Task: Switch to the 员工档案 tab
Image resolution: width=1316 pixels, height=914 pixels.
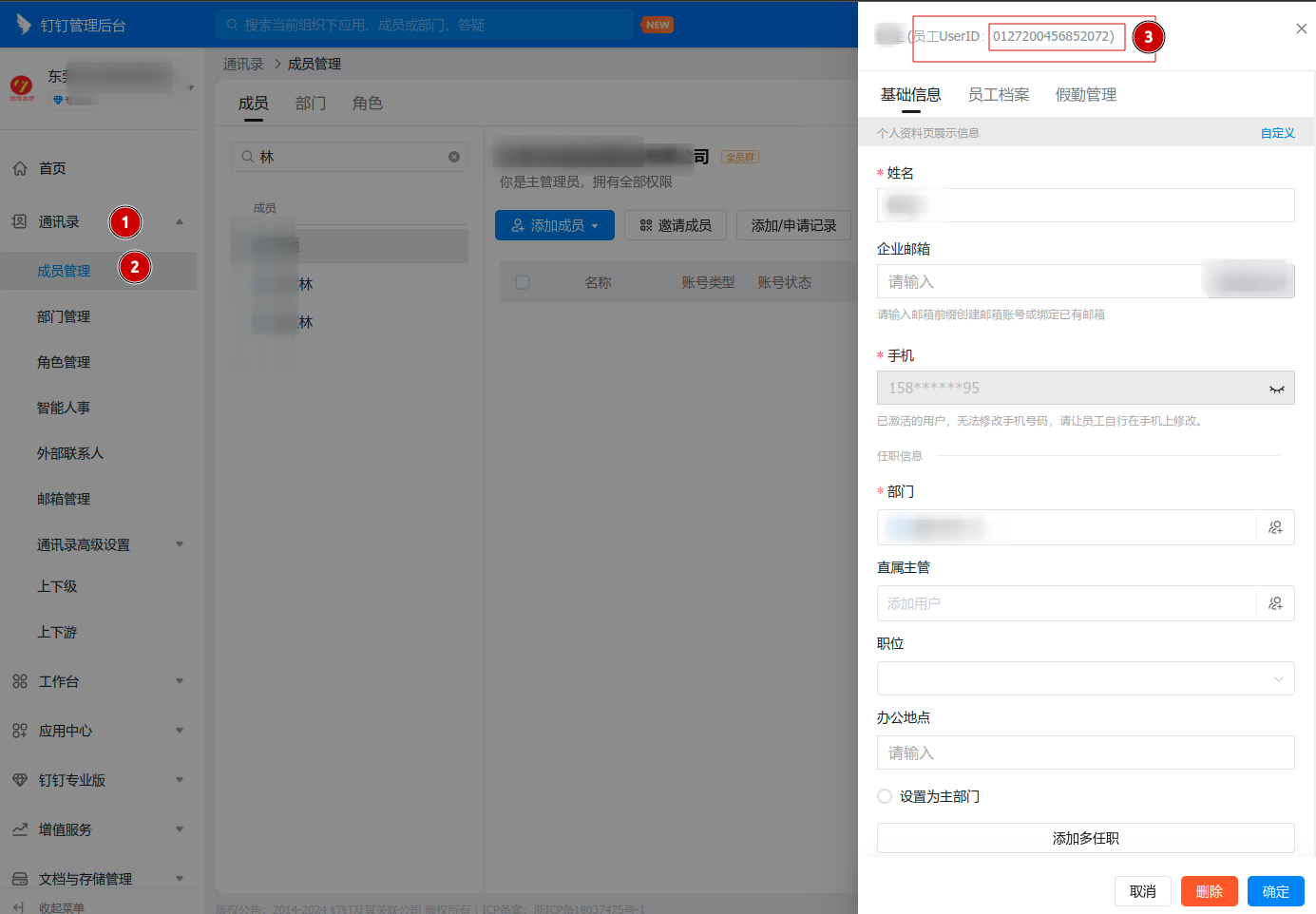Action: pyautogui.click(x=998, y=95)
